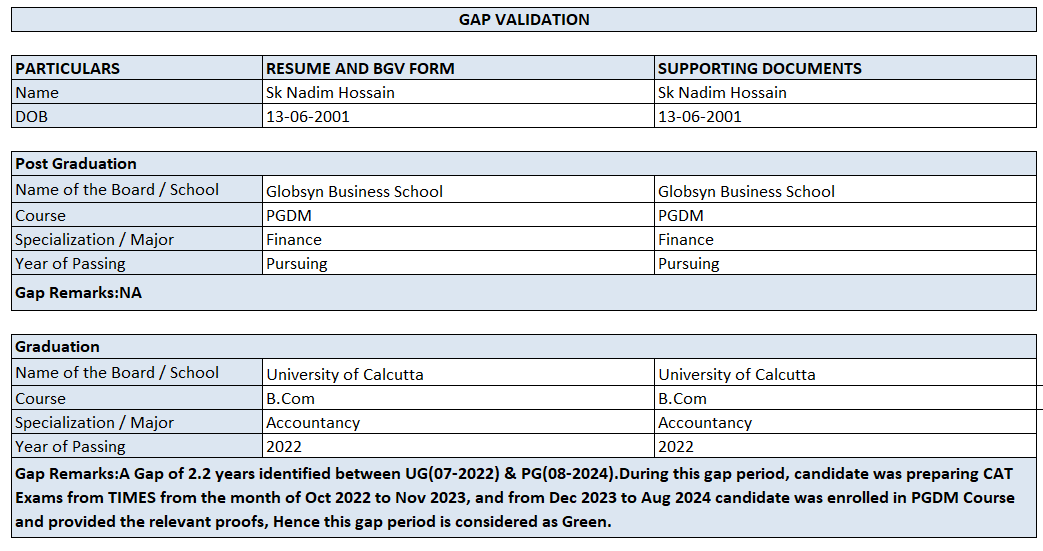Select the PARTICULARS header cell

pos(68,69)
